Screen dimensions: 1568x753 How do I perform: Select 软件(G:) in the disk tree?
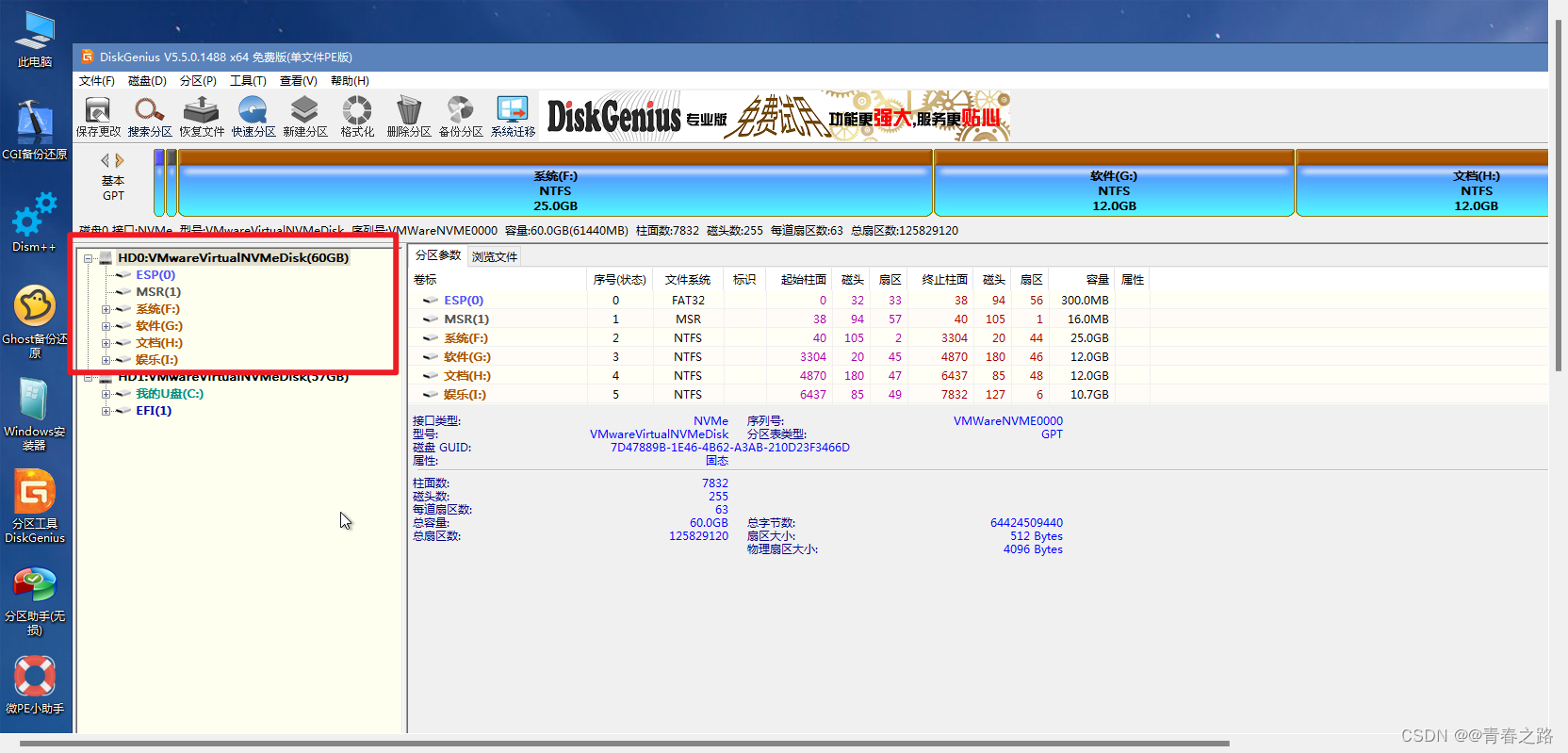click(x=159, y=326)
